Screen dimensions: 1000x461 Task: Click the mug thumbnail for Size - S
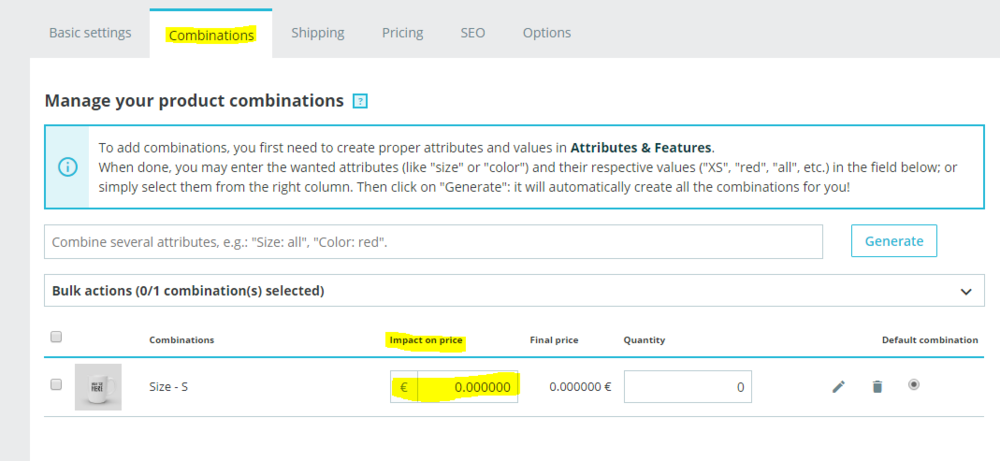point(98,387)
